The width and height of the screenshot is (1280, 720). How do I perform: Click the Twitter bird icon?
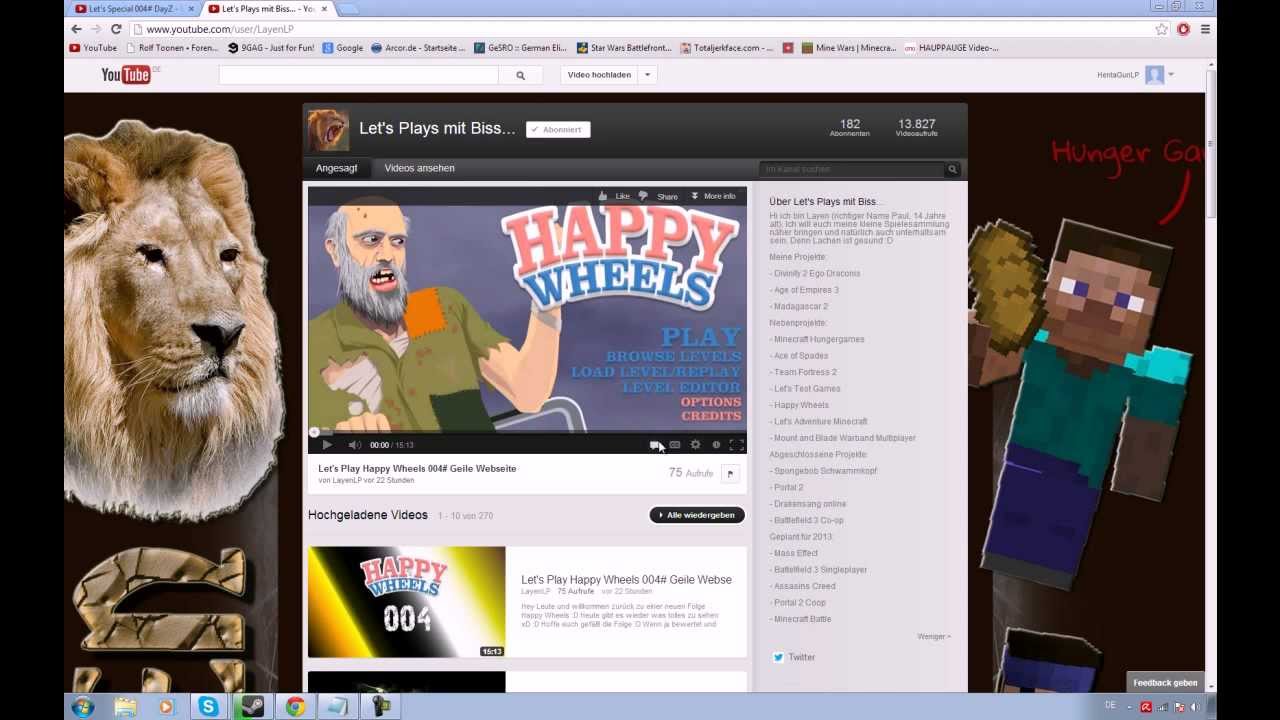click(778, 657)
